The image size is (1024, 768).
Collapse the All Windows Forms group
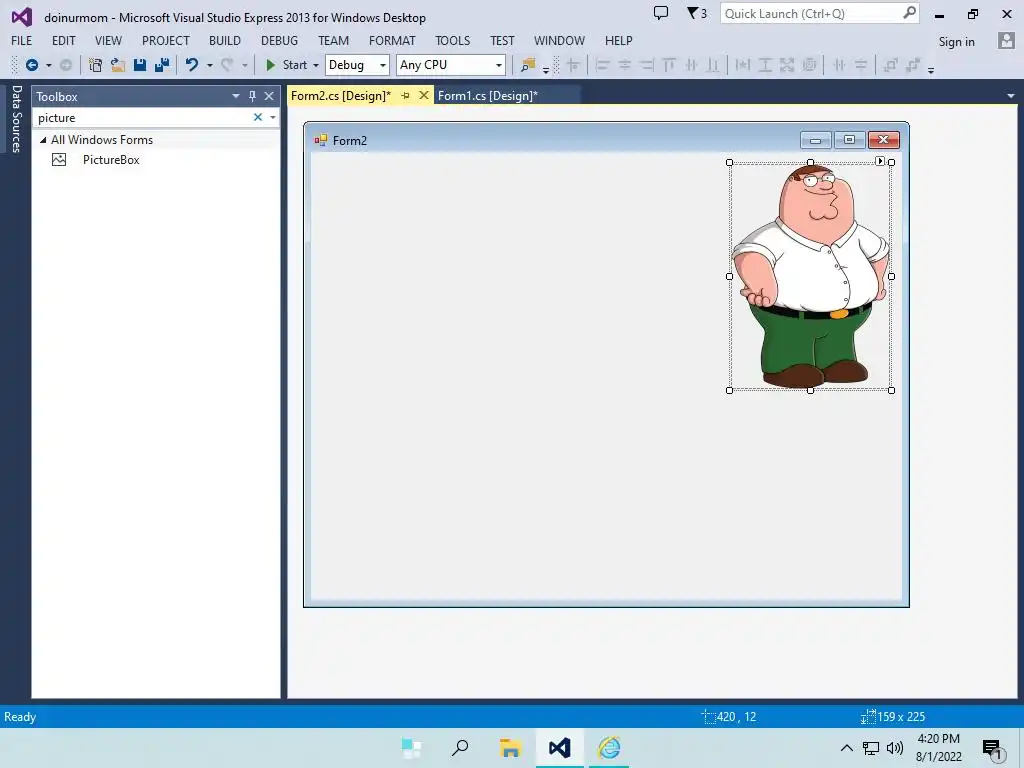pos(43,140)
